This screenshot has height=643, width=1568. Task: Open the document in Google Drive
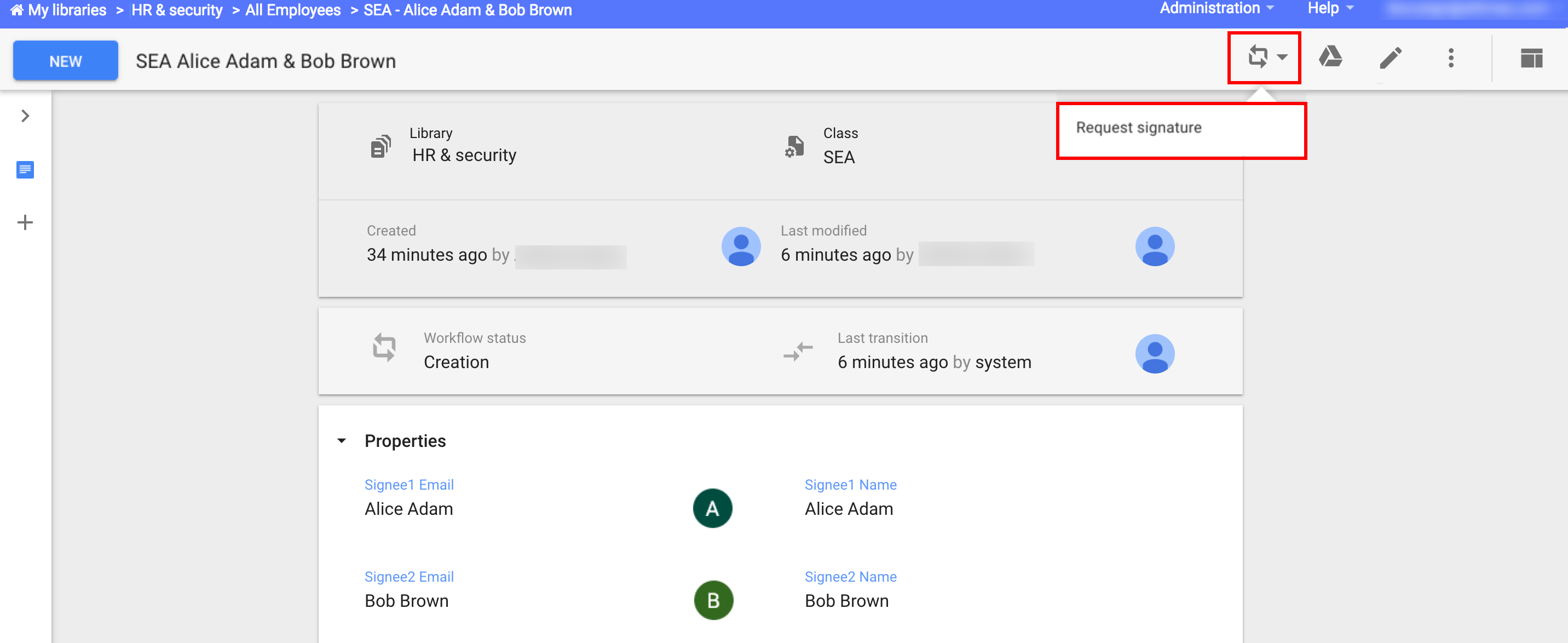(x=1330, y=58)
